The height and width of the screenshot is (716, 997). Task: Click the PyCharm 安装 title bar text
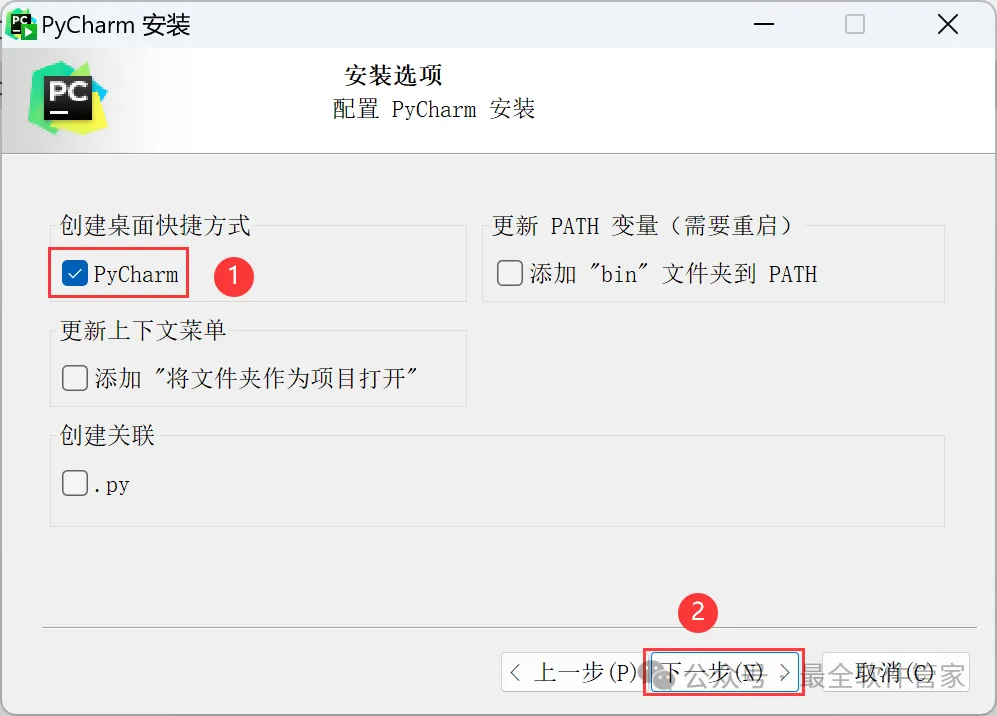coord(116,25)
